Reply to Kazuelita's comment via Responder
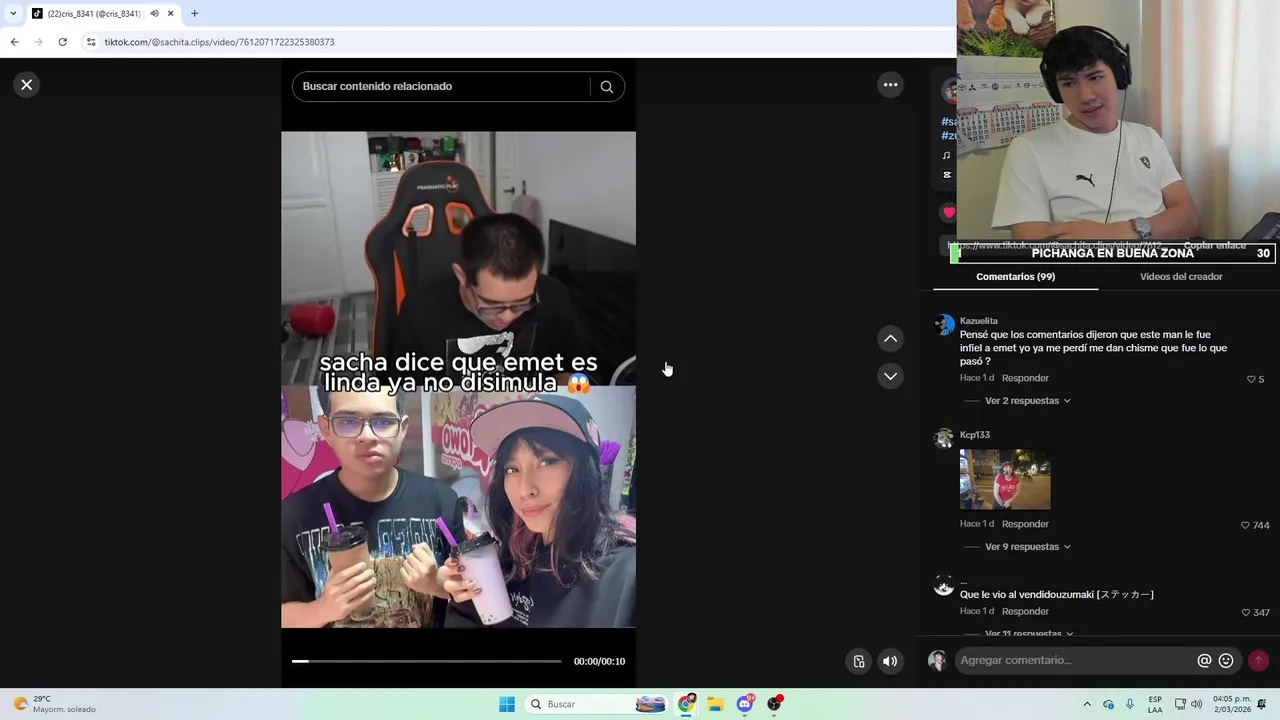The height and width of the screenshot is (720, 1280). tap(1025, 378)
